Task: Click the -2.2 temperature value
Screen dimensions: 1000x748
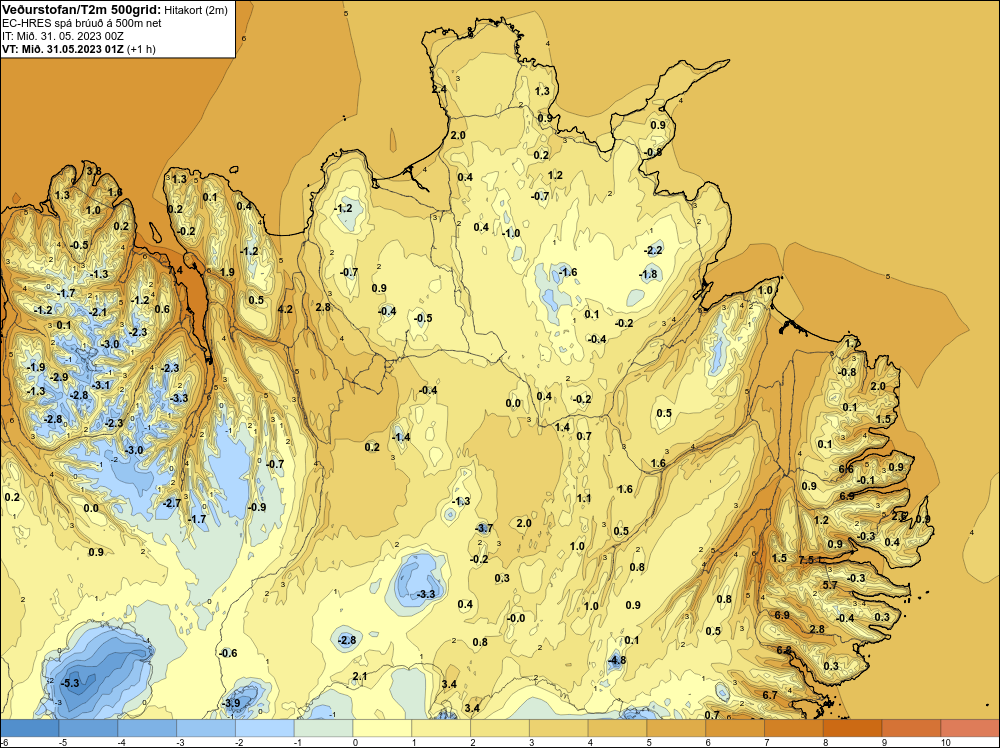Action: point(653,250)
